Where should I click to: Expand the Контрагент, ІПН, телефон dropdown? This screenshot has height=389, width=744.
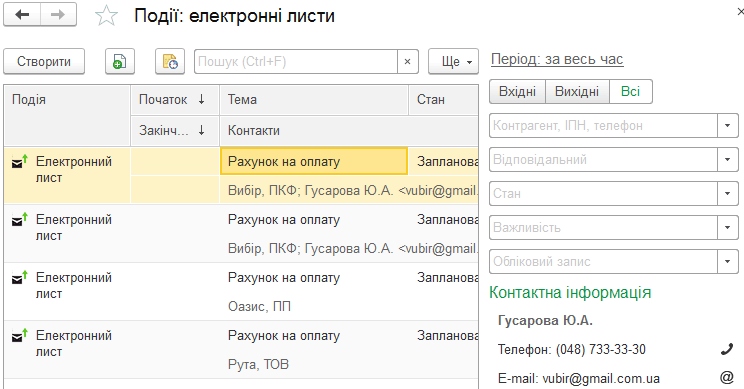click(x=727, y=126)
